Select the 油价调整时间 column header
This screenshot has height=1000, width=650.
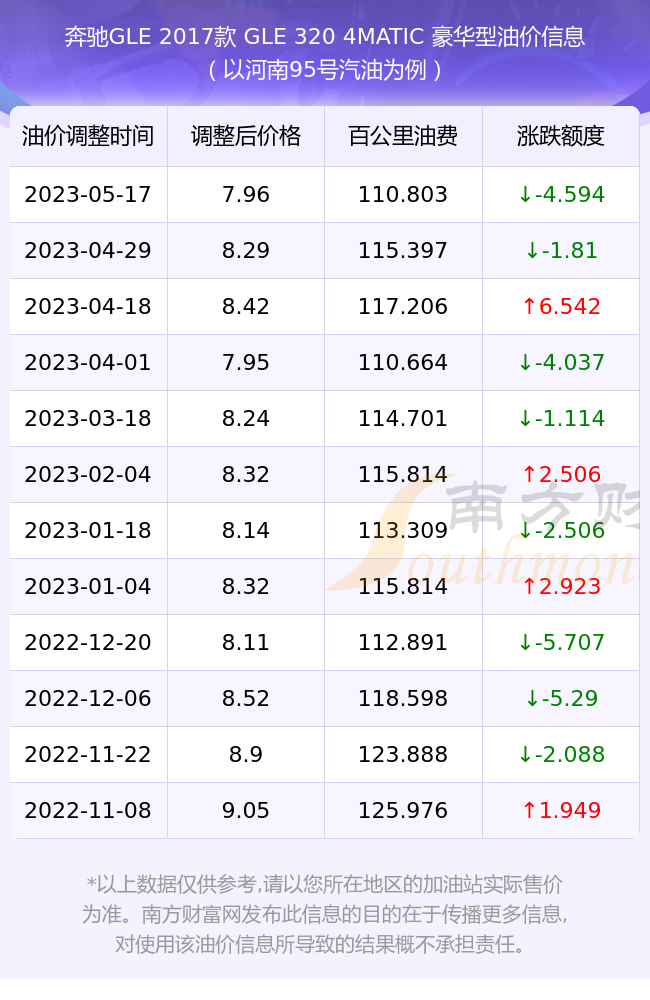[88, 136]
